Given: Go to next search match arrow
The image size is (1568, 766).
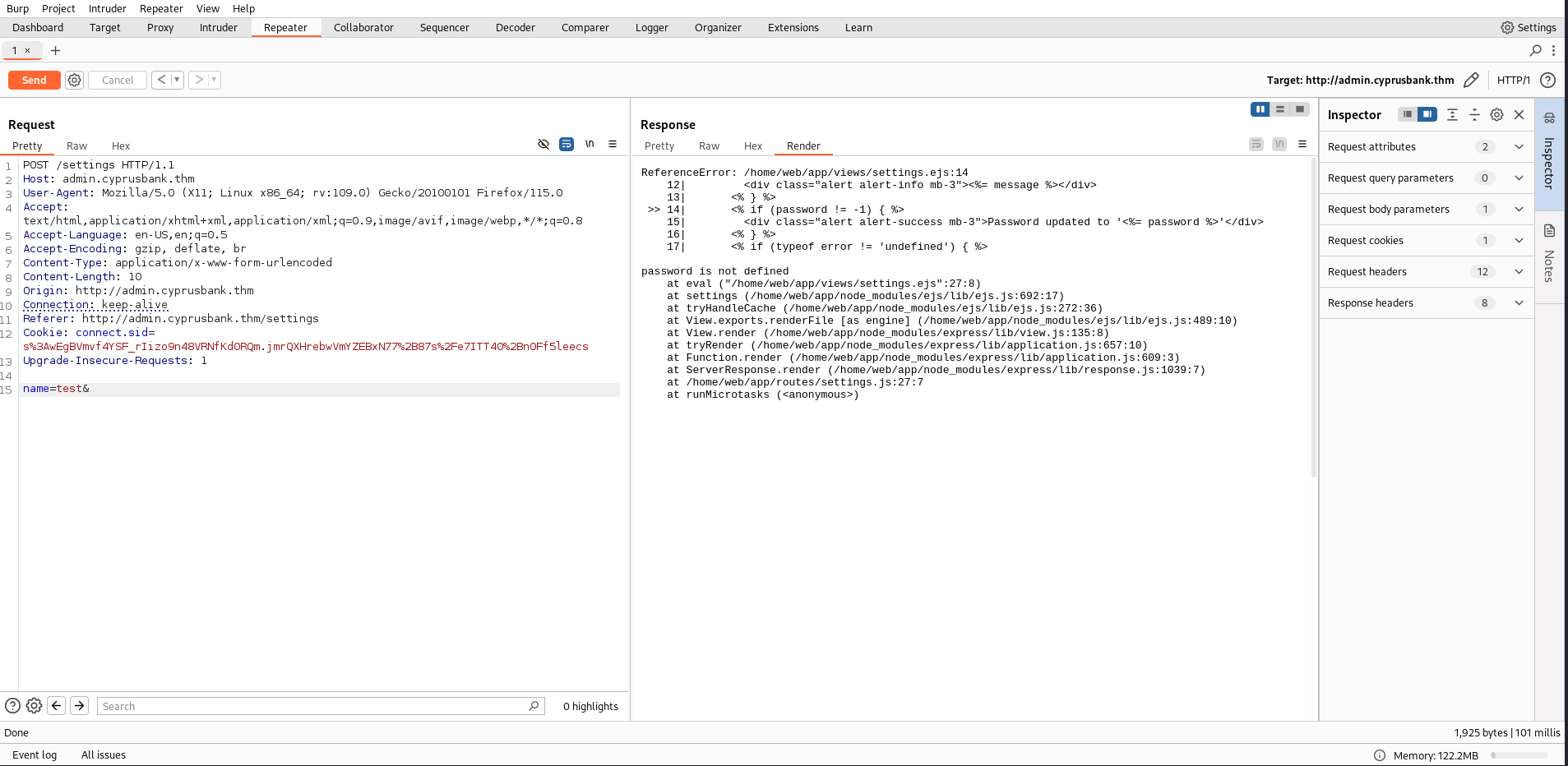Looking at the screenshot, I should point(80,705).
